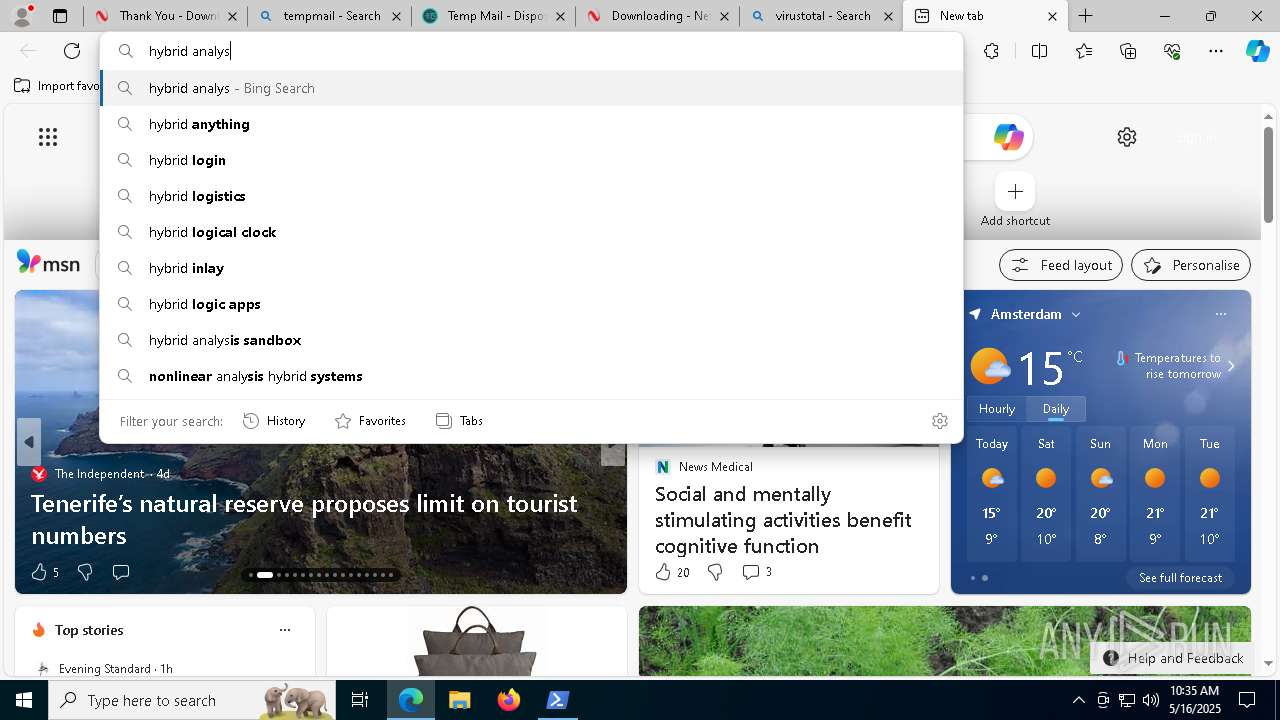Image resolution: width=1280 pixels, height=720 pixels.
Task: Click the Windows taskbar search box
Action: tap(192, 700)
